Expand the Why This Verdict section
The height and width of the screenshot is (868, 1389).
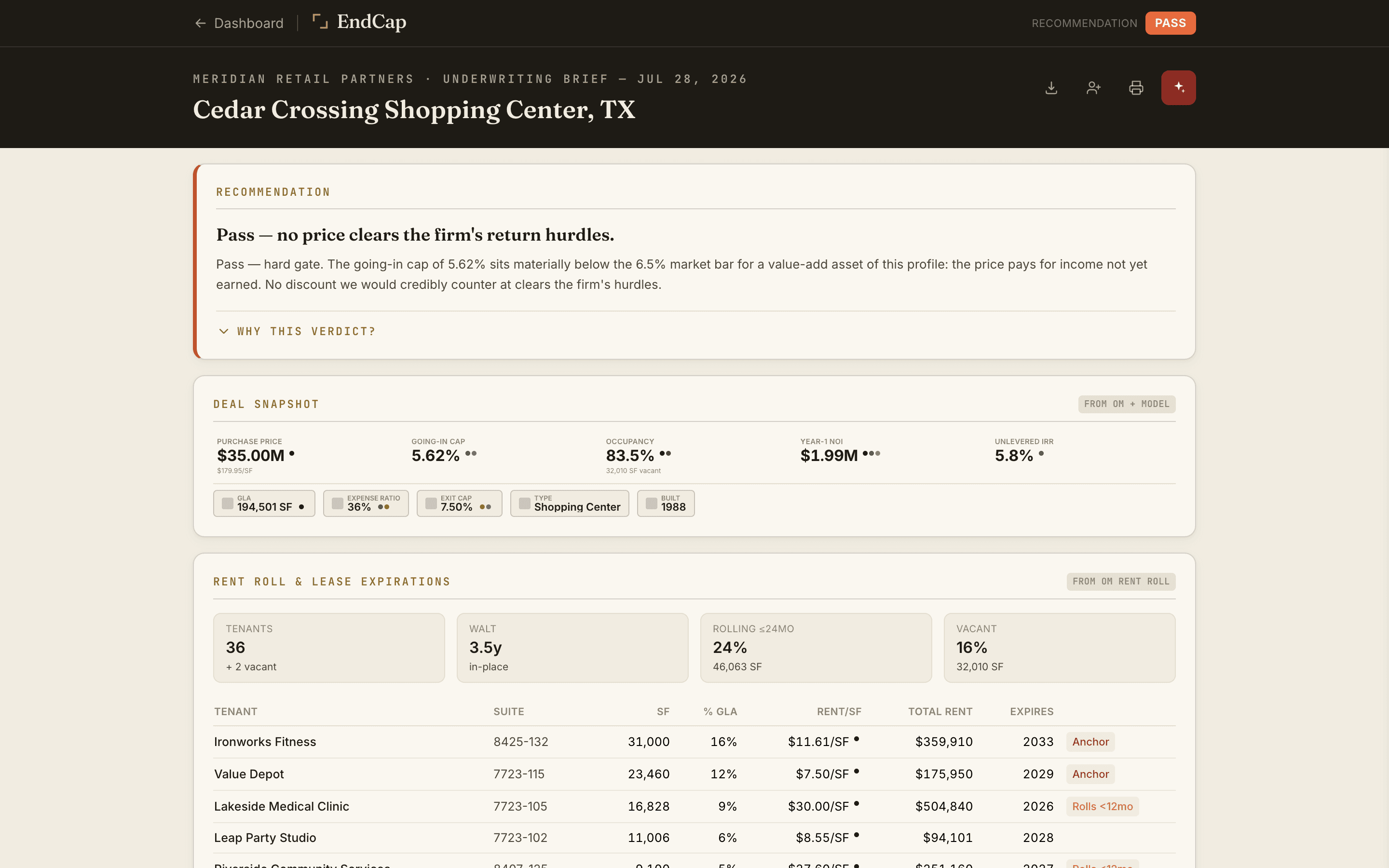click(297, 331)
